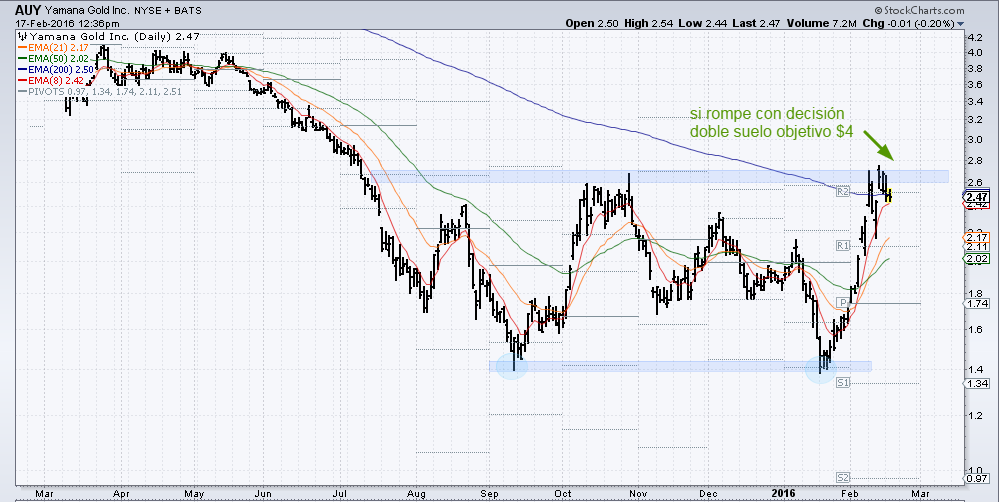Click the OHLC bar icon in legend

point(24,36)
